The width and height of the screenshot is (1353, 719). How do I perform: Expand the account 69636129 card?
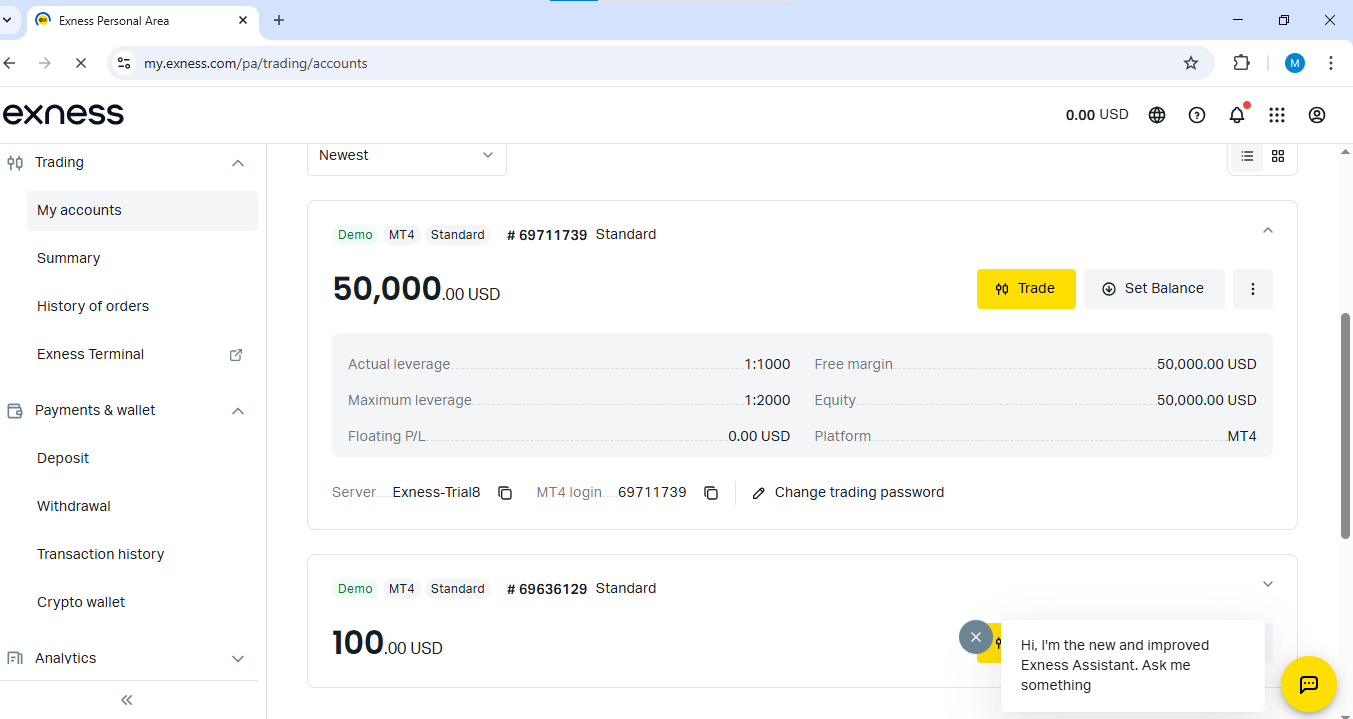1268,584
